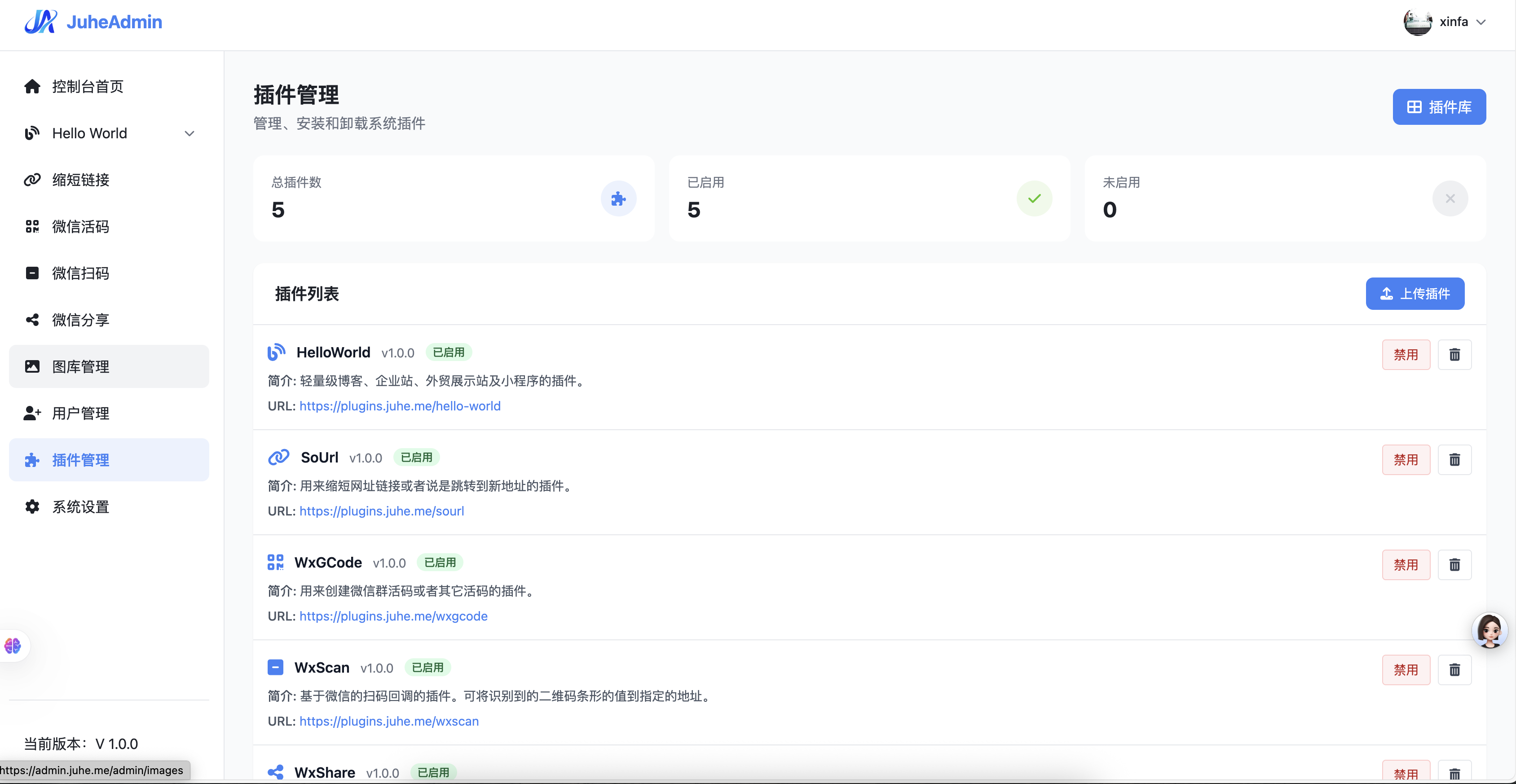Open the 微信活码 menu item
This screenshot has height=784, width=1516.
109,227
